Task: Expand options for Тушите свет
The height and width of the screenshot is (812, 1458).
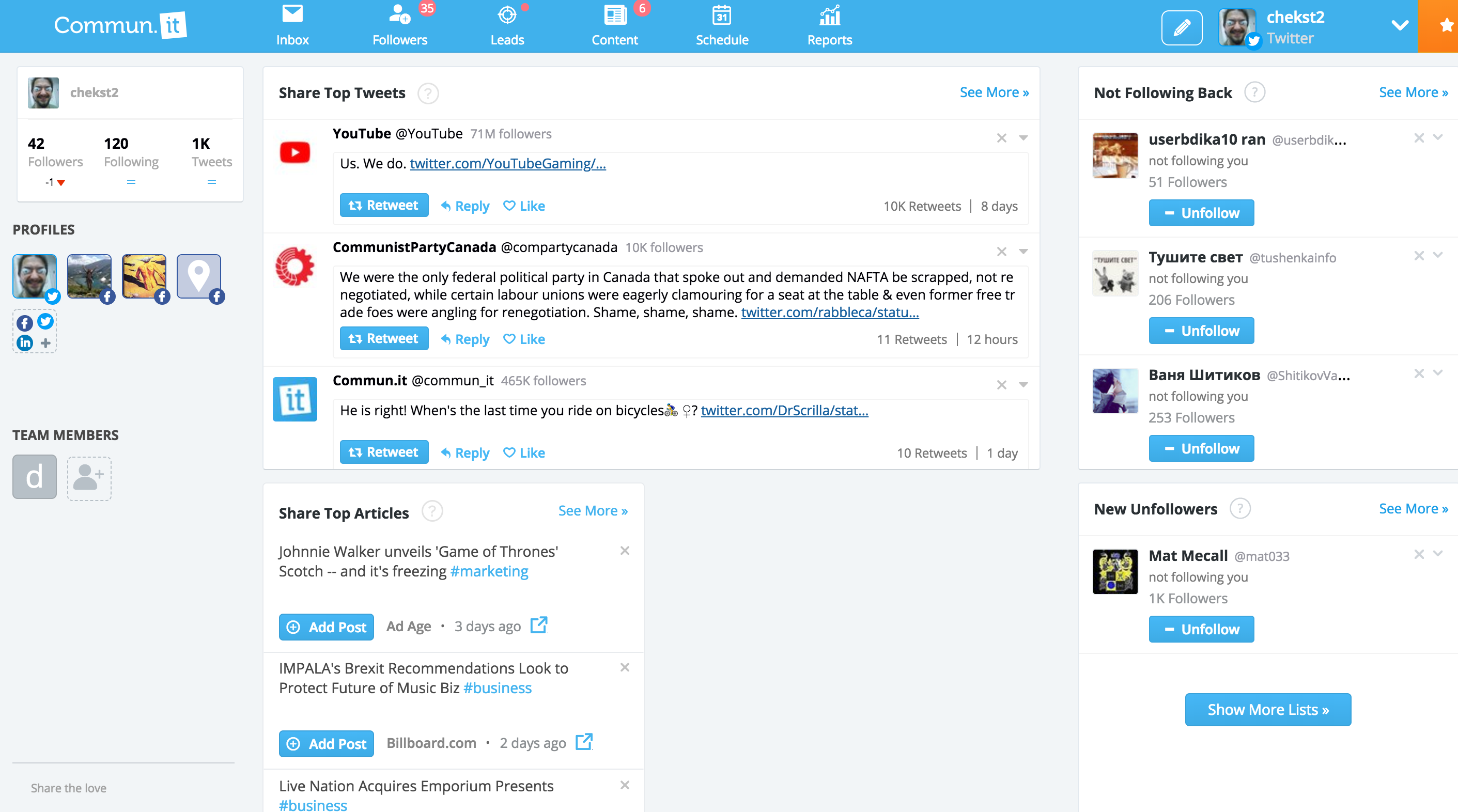Action: [1438, 255]
